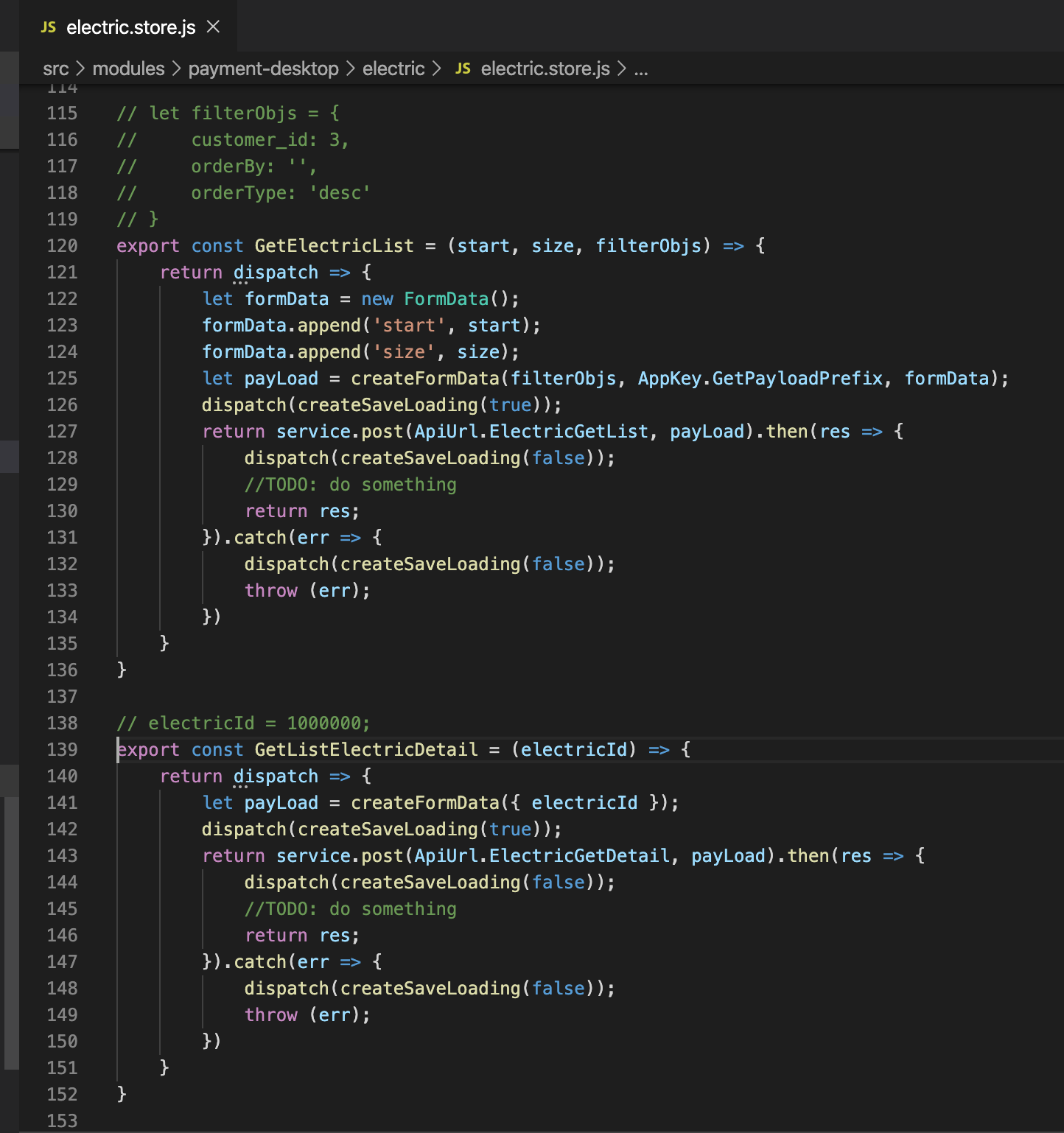Click the JS file icon in the editor tab
Viewport: 1064px width, 1133px height.
click(x=49, y=27)
